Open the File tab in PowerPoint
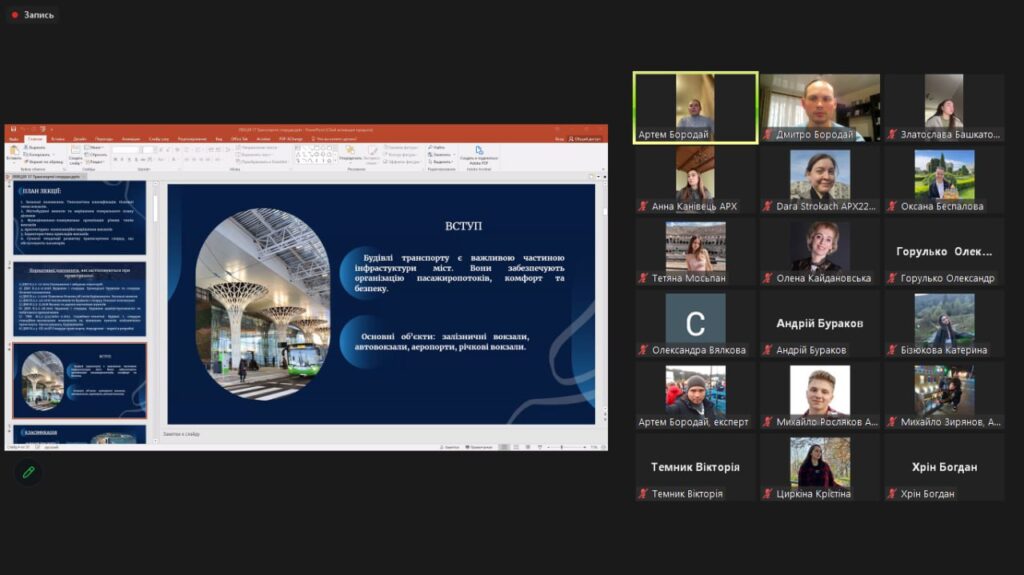The image size is (1024, 575). pos(13,138)
